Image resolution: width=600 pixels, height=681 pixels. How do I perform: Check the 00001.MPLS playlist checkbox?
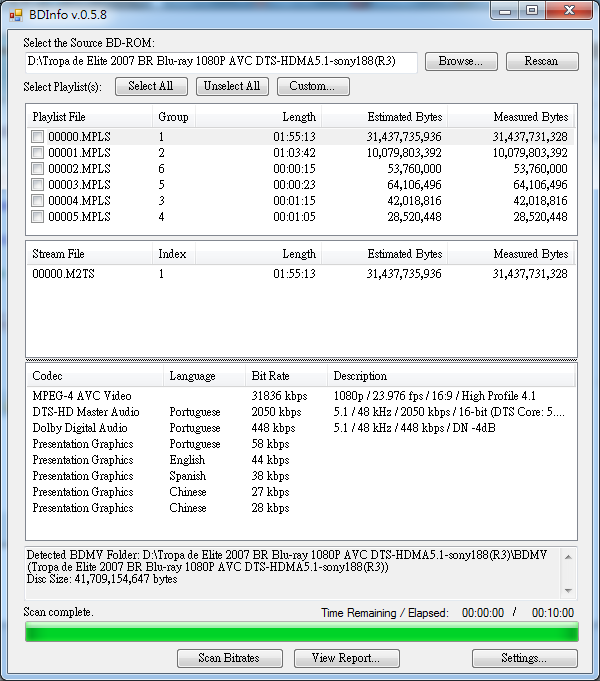coord(37,153)
